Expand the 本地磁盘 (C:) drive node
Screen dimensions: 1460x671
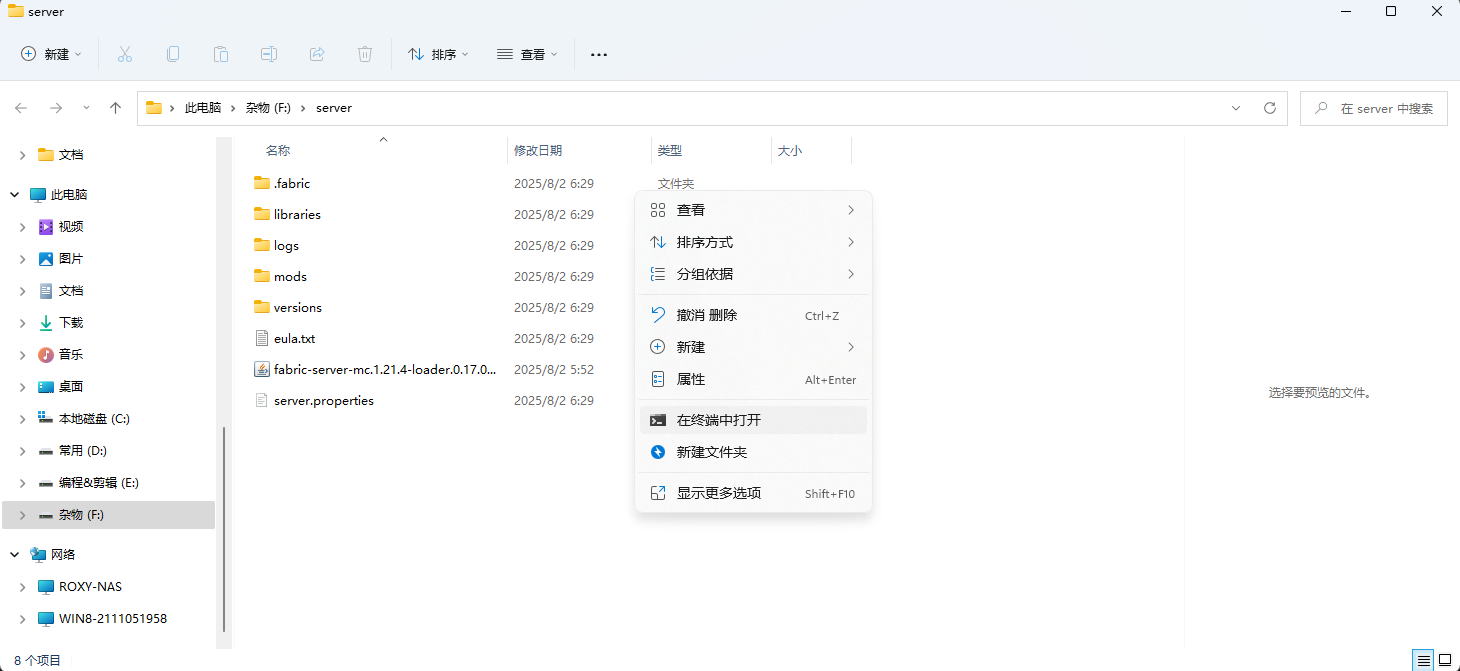point(23,419)
